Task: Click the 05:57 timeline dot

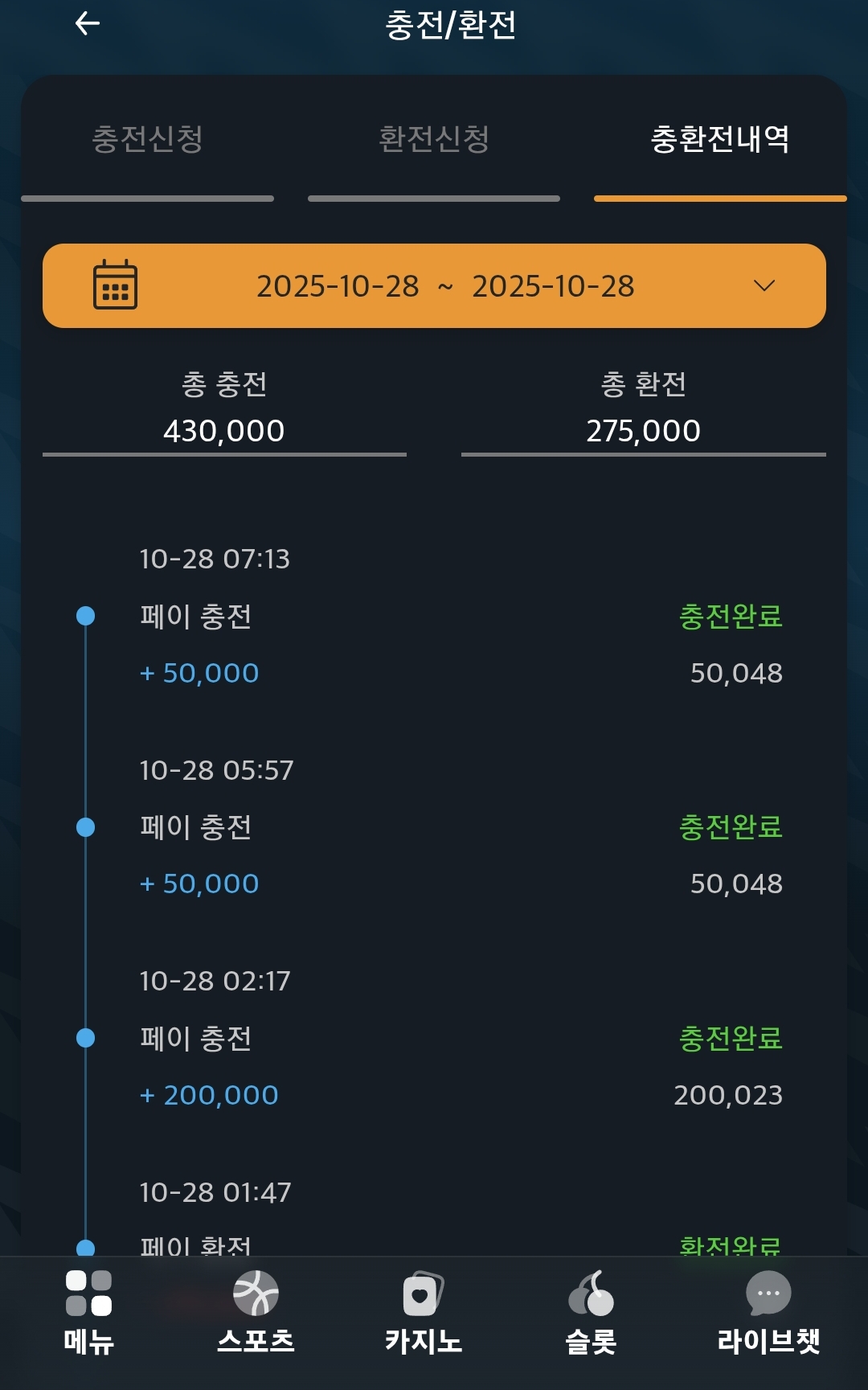Action: [x=85, y=827]
